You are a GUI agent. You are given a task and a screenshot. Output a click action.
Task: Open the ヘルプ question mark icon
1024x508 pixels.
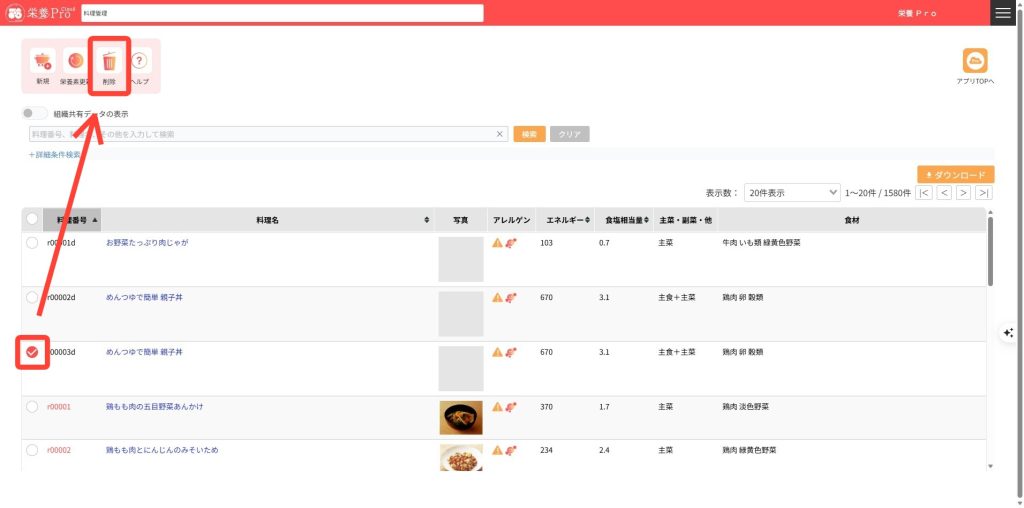coord(140,61)
